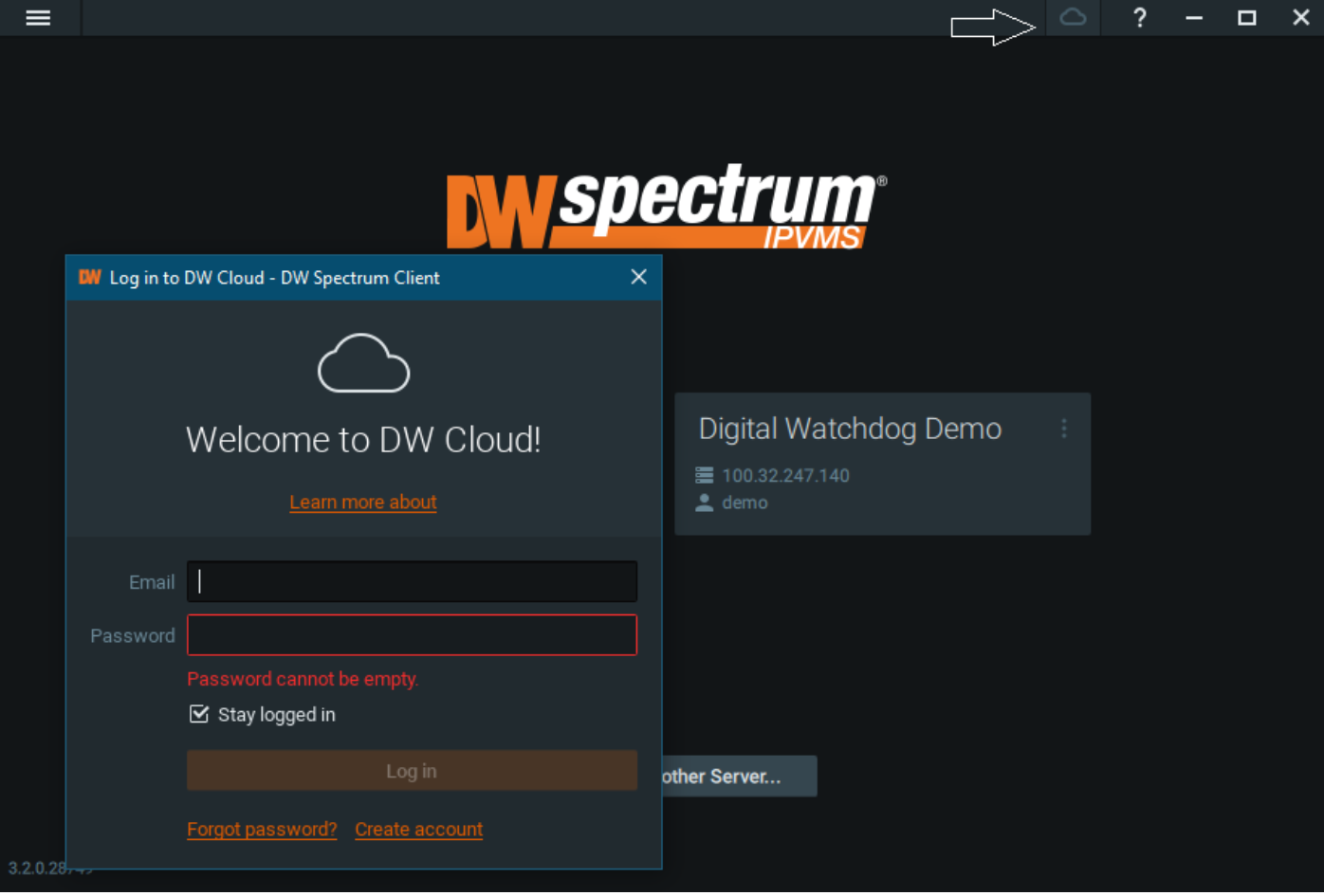Expand the three-dot menu on Demo tile
The width and height of the screenshot is (1324, 896).
point(1064,429)
